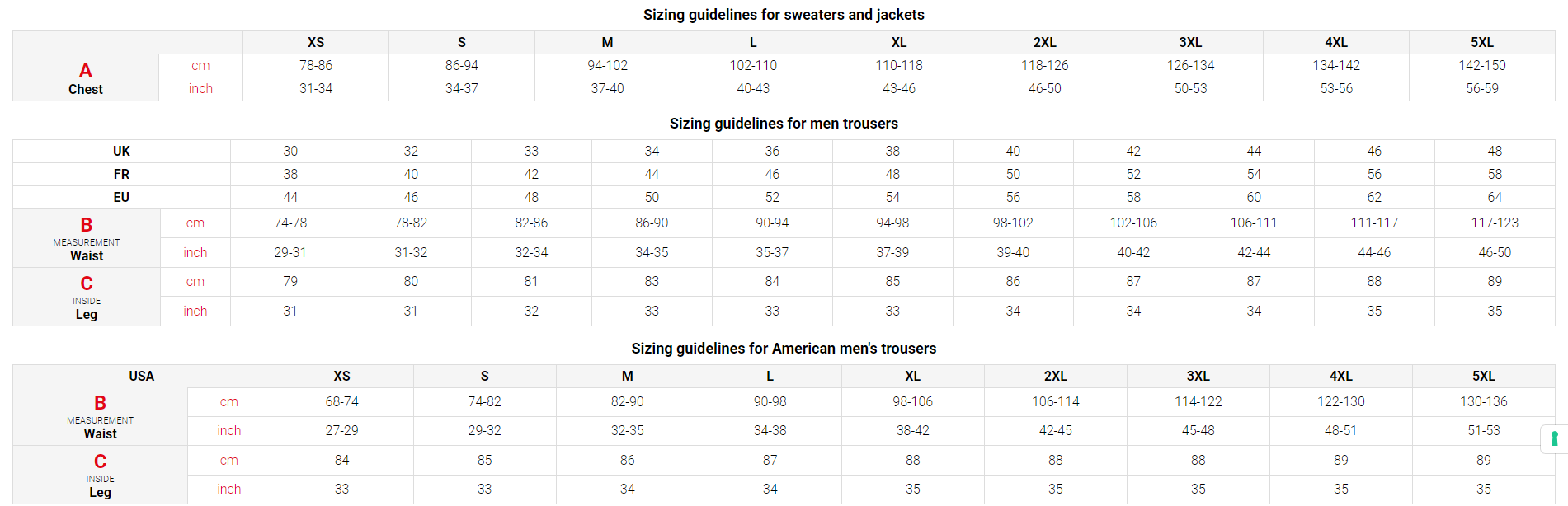
Task: Click the Sizing guidelines for men trousers heading
Action: 784,124
